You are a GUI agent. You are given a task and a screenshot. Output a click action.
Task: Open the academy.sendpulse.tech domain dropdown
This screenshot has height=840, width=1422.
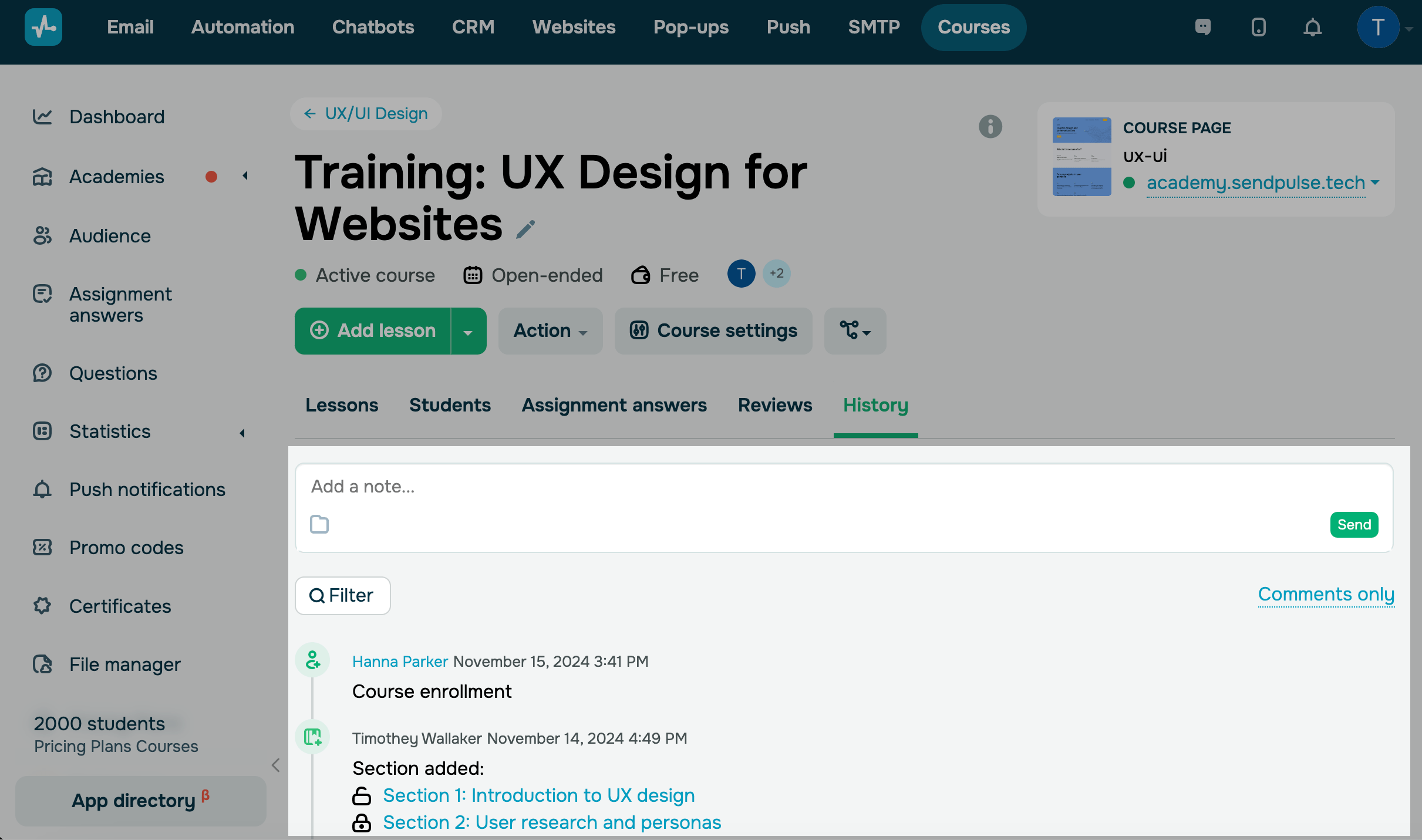click(1374, 183)
